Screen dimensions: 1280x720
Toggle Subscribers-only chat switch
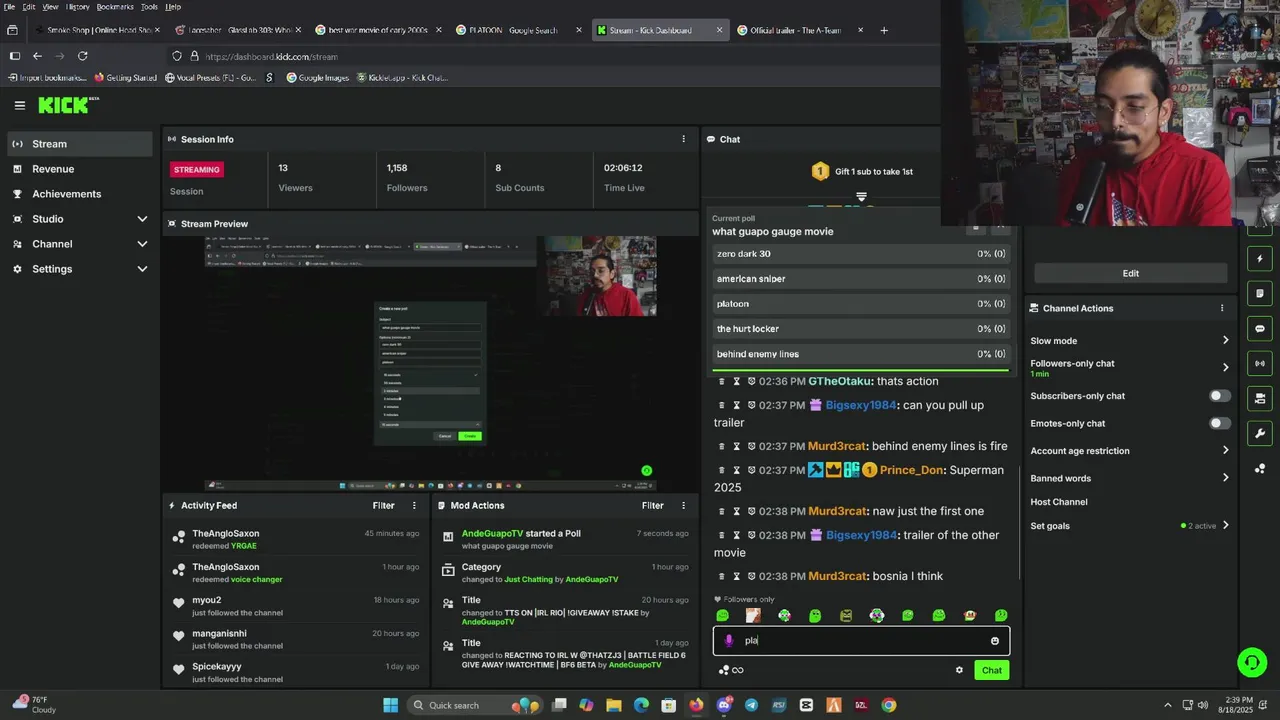(1220, 396)
